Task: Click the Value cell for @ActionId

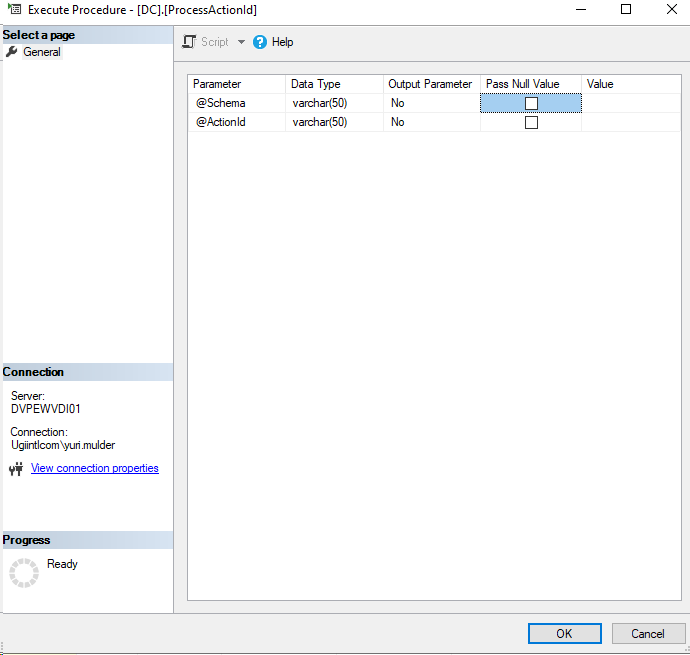Action: [630, 122]
